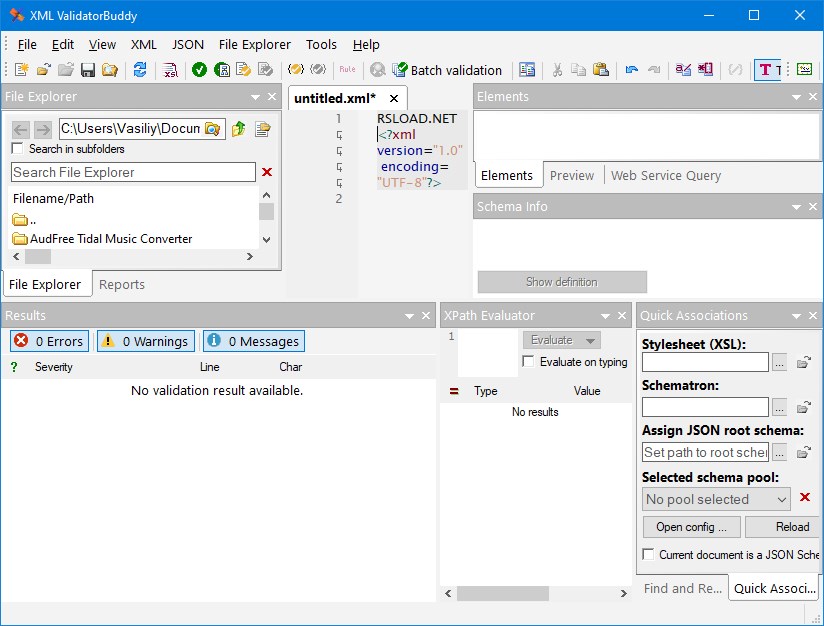Open the pretty-print big T formatting icon

(x=764, y=70)
